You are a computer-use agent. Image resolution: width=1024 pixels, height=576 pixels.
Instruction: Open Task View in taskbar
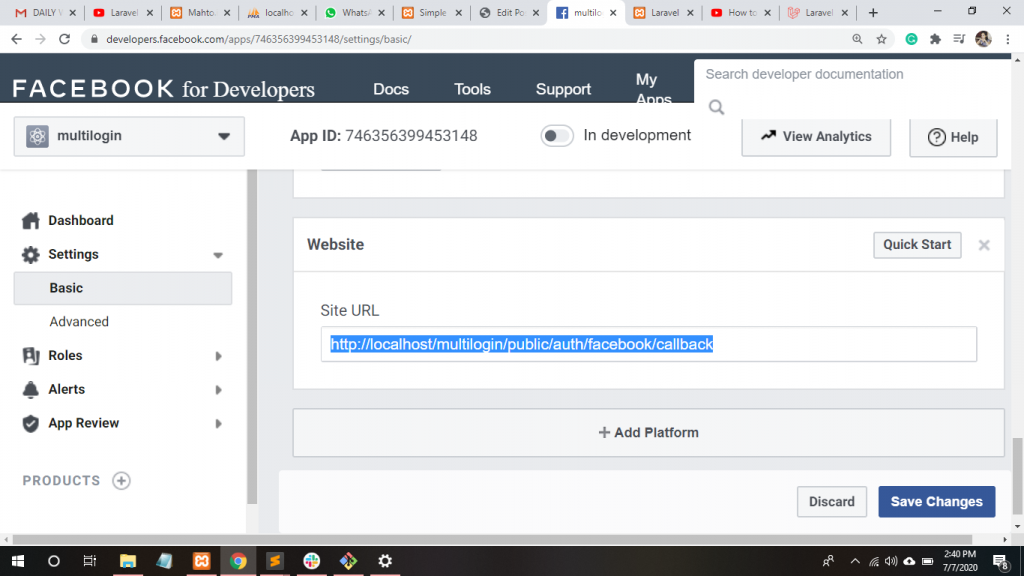[x=89, y=561]
